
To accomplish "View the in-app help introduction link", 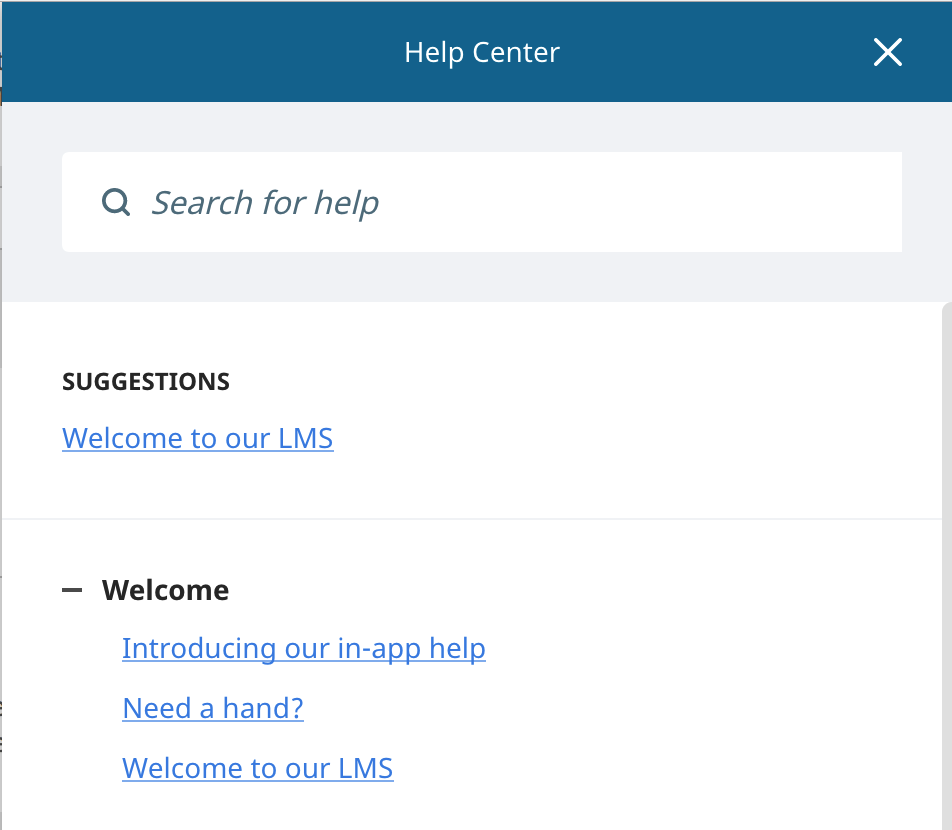I will [304, 648].
